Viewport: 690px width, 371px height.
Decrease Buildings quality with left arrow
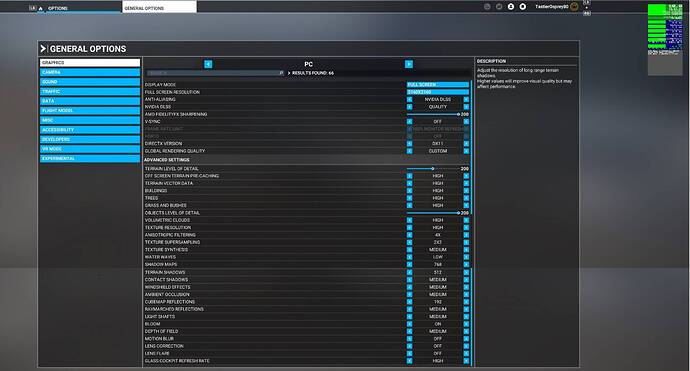(410, 191)
